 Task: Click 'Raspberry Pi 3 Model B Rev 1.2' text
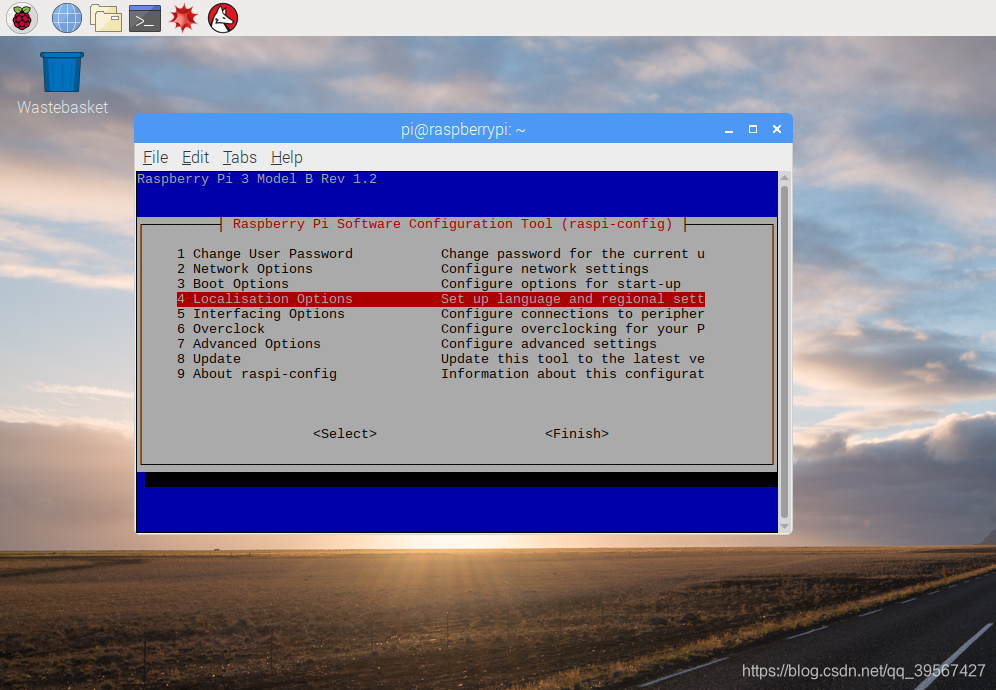[x=257, y=179]
